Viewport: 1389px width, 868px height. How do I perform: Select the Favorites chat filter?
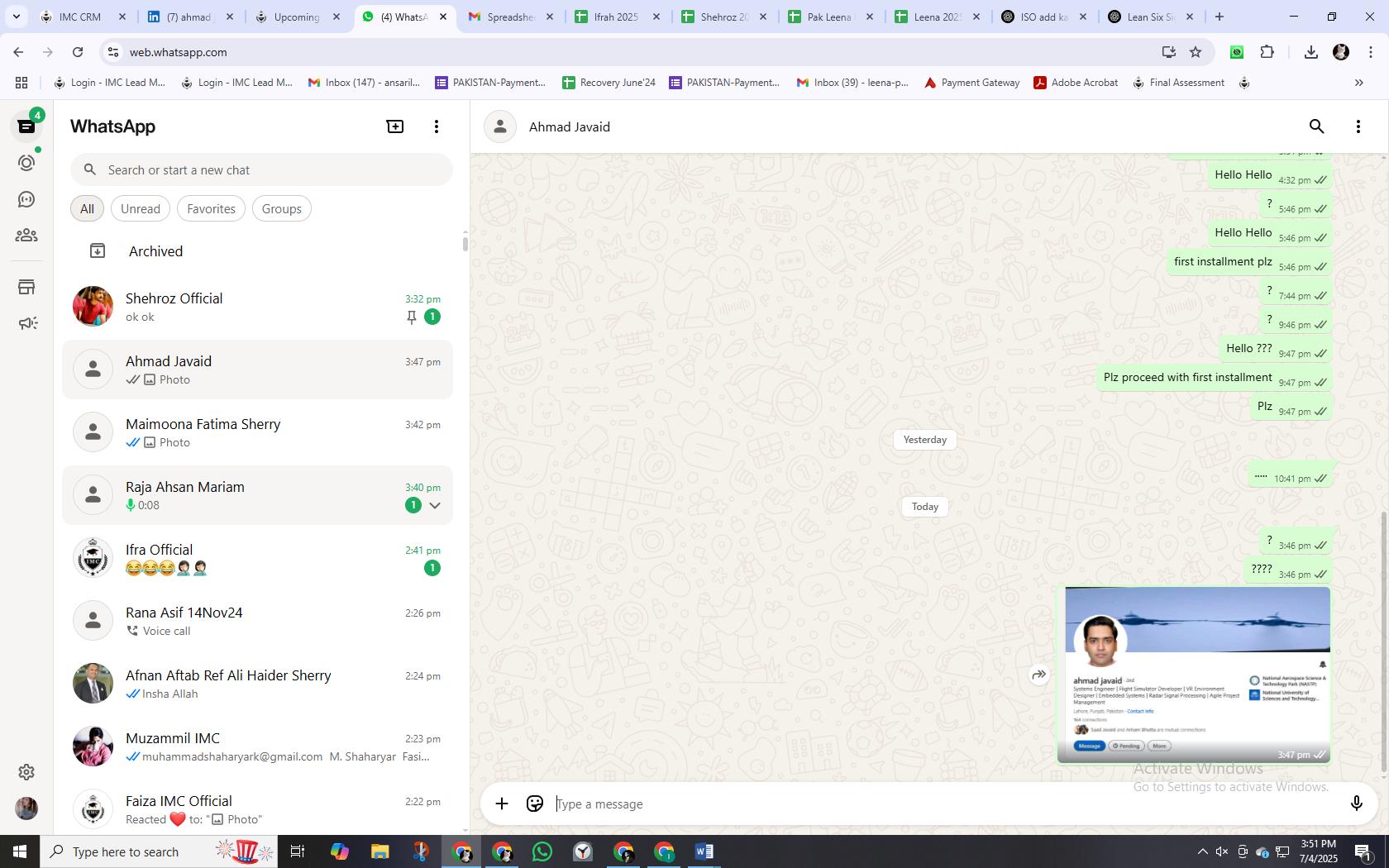click(x=211, y=209)
